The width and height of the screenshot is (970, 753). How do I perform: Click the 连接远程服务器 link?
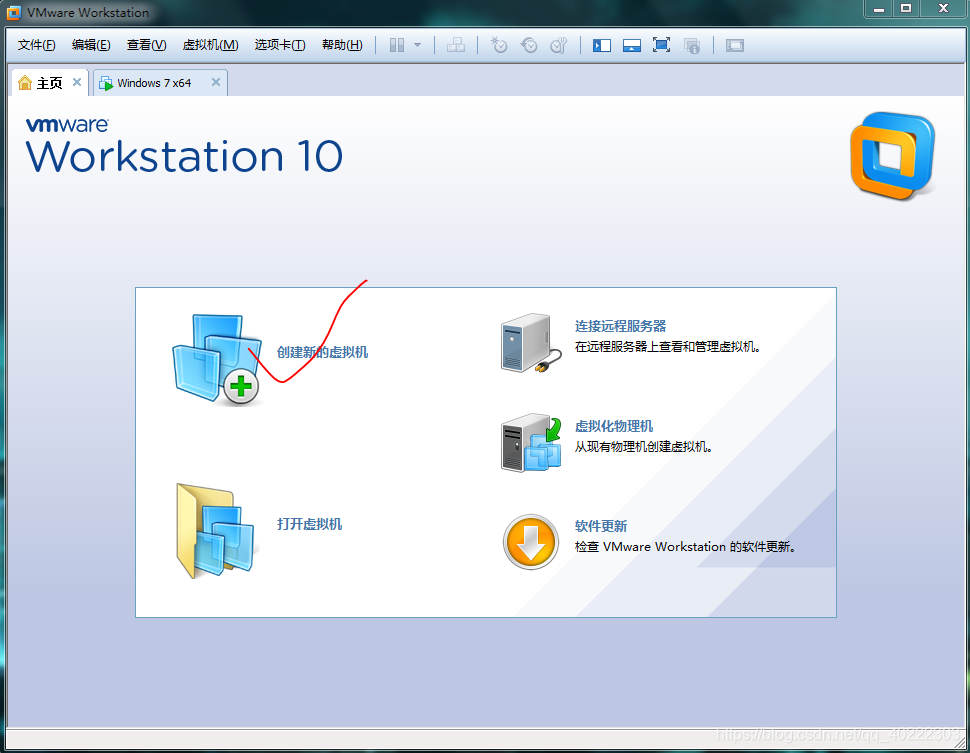click(620, 326)
